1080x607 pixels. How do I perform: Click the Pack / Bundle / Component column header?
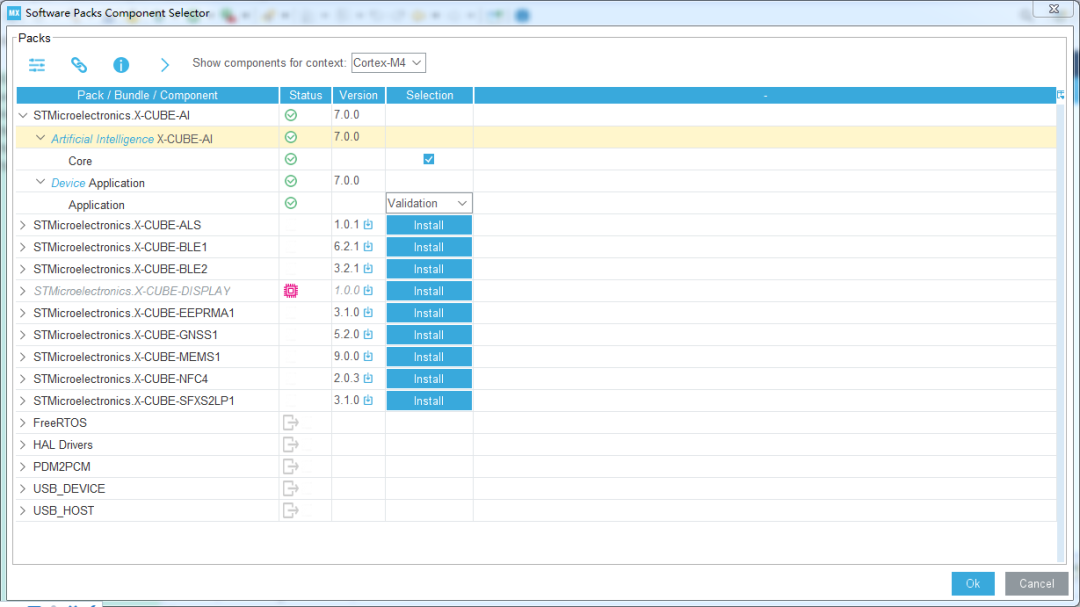tap(147, 95)
